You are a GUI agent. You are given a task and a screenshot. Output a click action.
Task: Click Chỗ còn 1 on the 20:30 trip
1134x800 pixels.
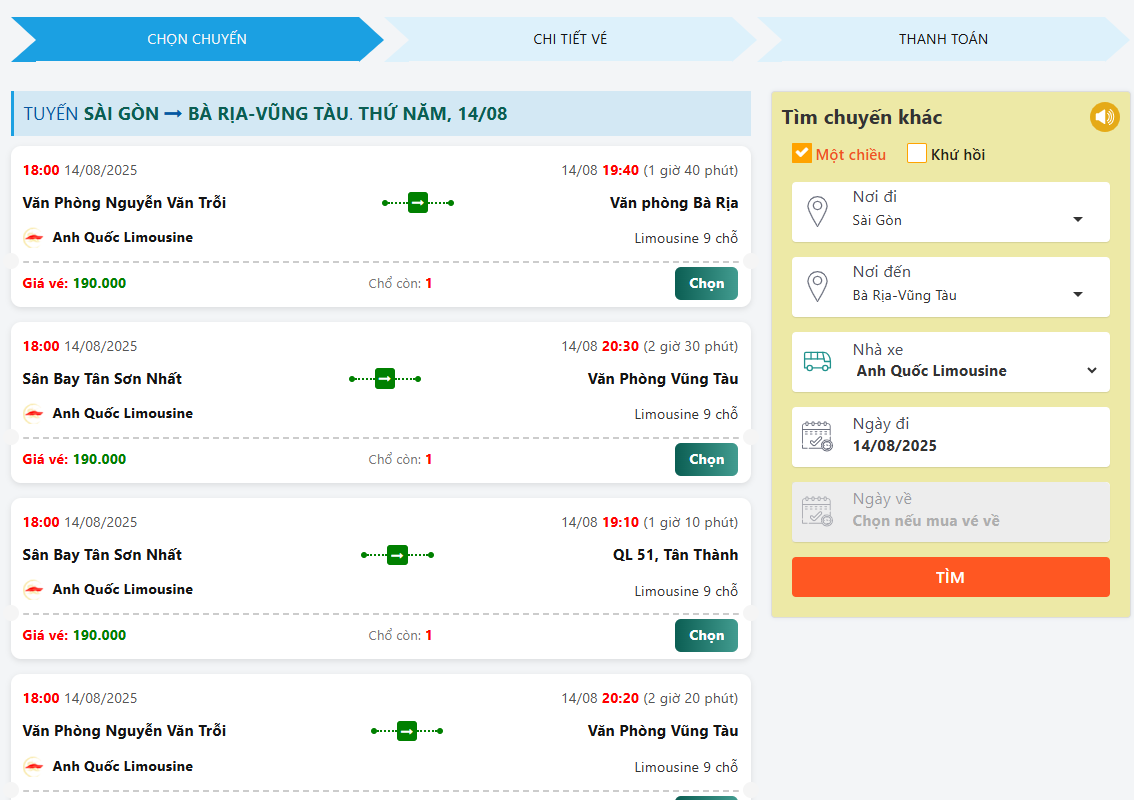pos(400,459)
